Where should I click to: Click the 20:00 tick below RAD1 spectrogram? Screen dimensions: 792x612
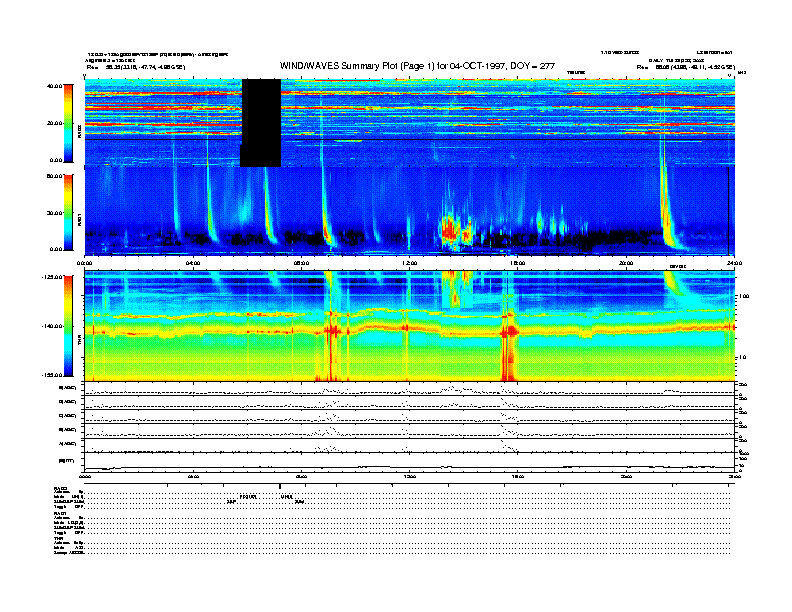click(x=626, y=263)
